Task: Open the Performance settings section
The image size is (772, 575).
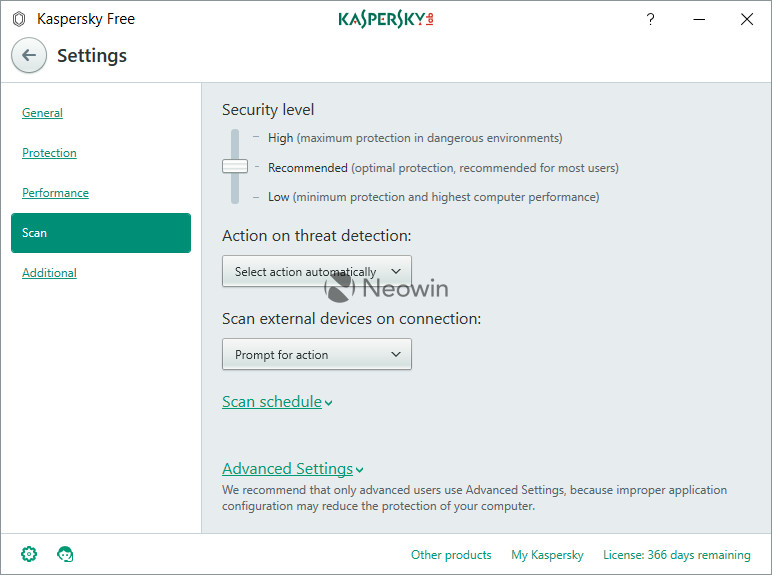Action: tap(55, 192)
